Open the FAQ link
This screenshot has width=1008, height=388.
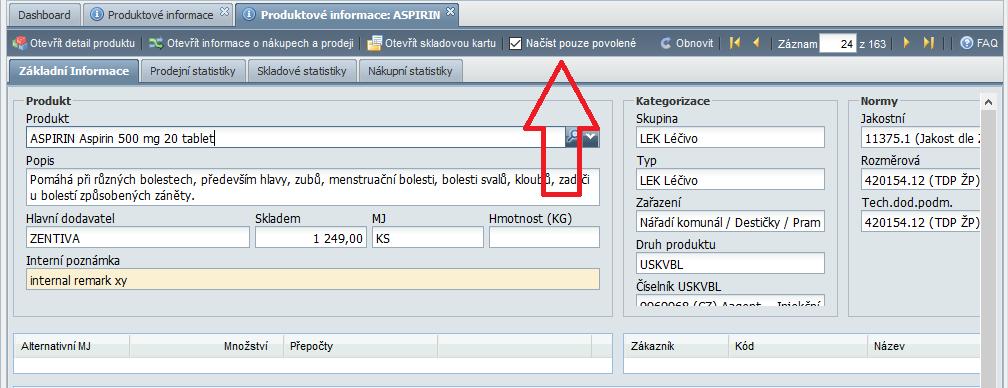tap(987, 44)
